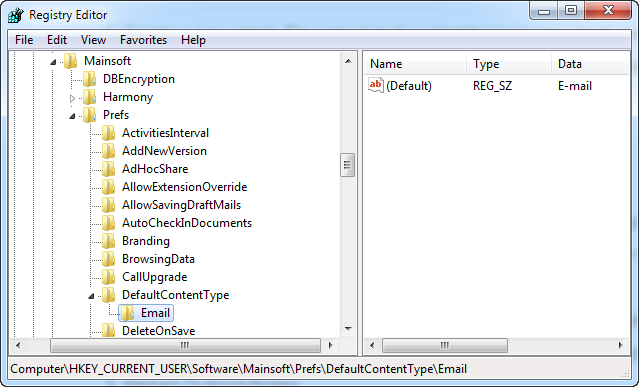
Task: Select the Harmony key label
Action: pos(128,97)
